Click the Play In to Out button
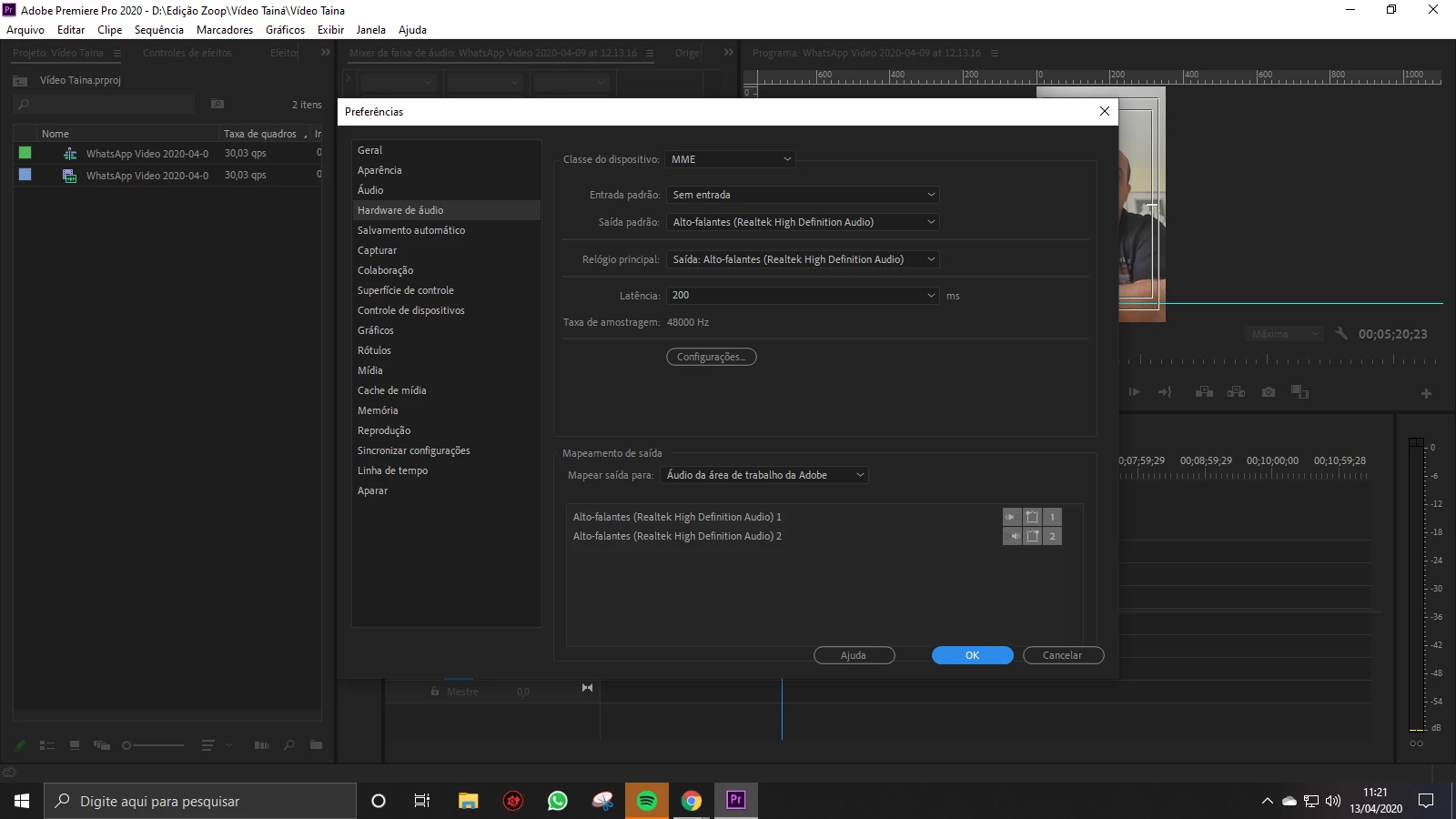This screenshot has width=1456, height=819. 1134,392
